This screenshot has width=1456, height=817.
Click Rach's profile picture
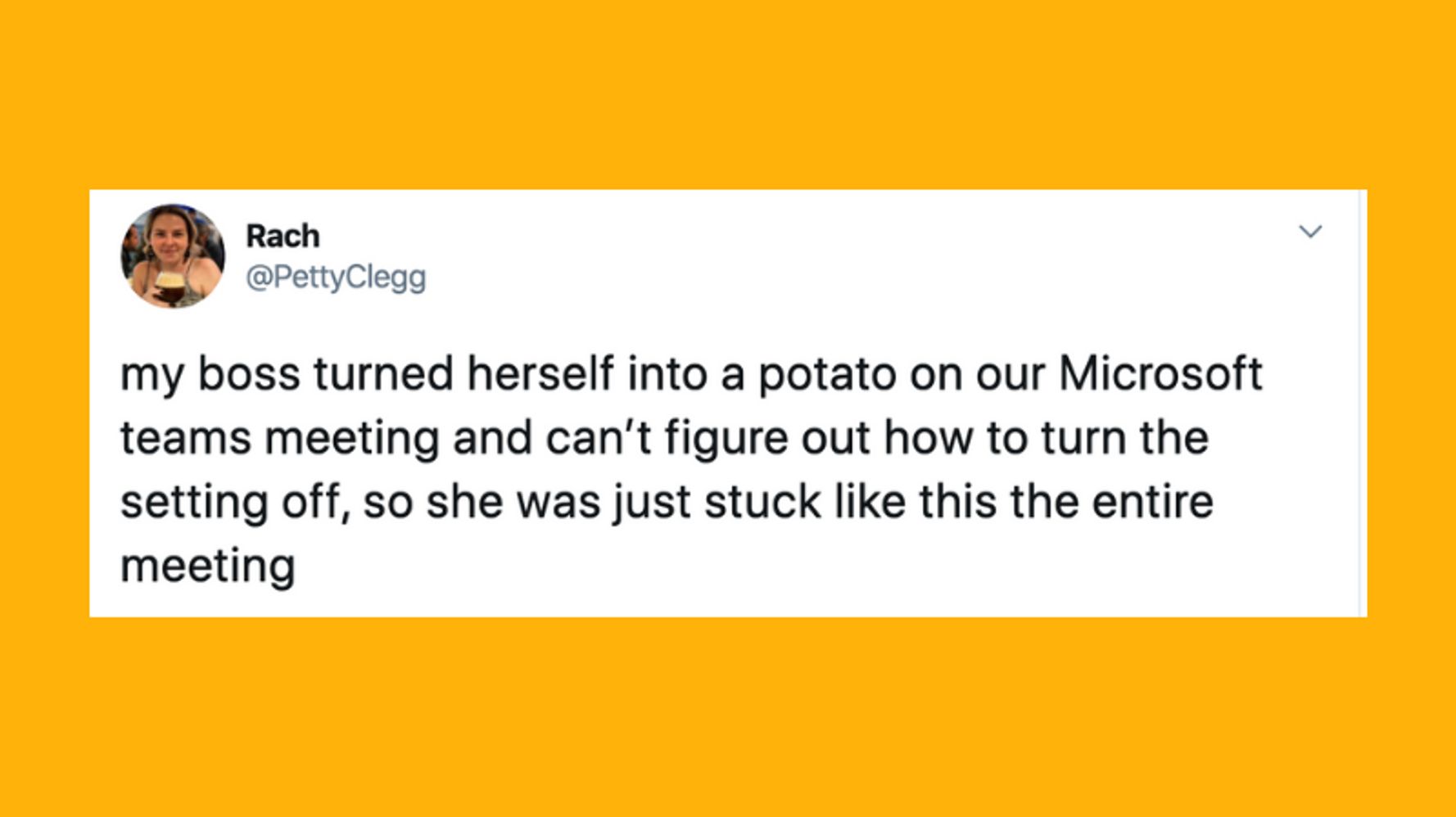173,256
